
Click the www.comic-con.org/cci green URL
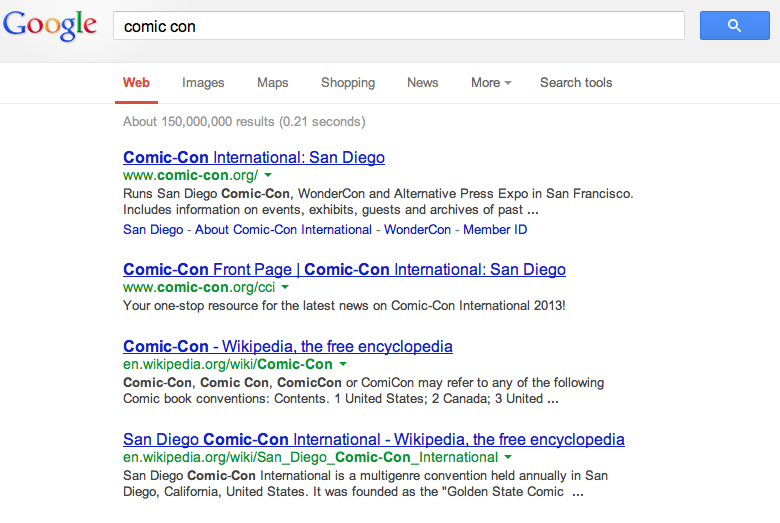pos(199,287)
